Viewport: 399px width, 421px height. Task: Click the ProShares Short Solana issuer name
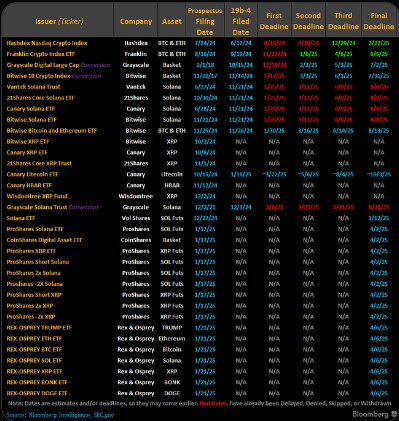click(x=38, y=262)
